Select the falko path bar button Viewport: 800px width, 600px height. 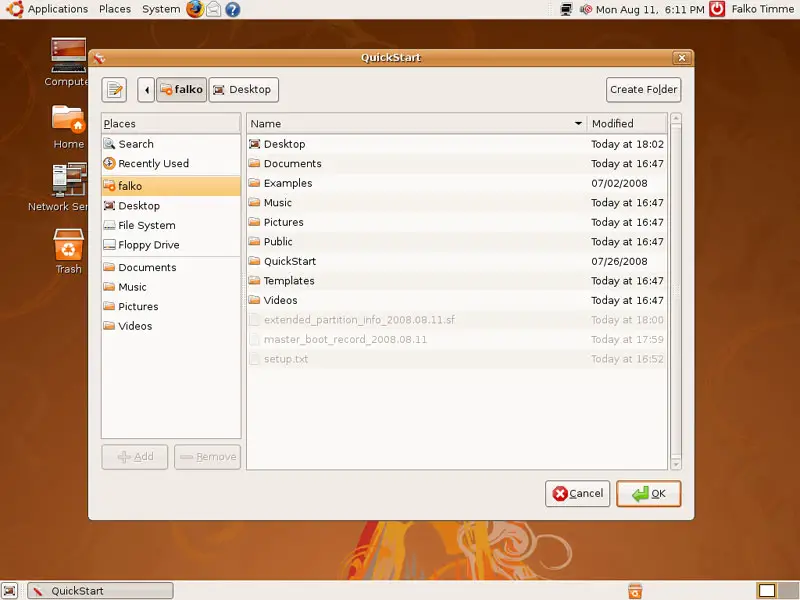[182, 90]
